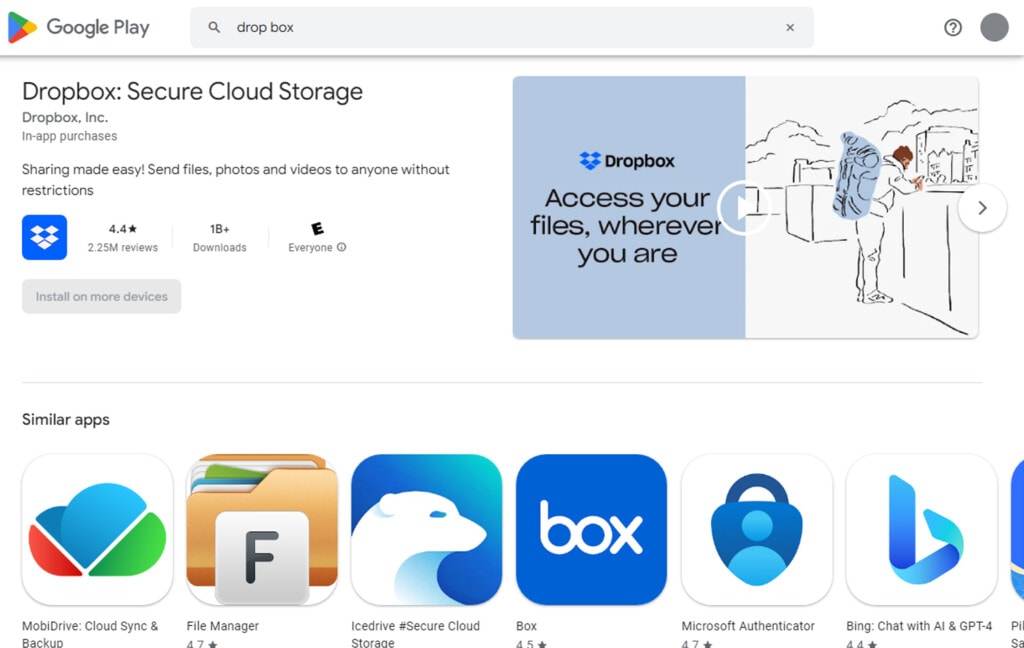Click the "Install on more devices" button
The width and height of the screenshot is (1024, 648).
pyautogui.click(x=101, y=297)
